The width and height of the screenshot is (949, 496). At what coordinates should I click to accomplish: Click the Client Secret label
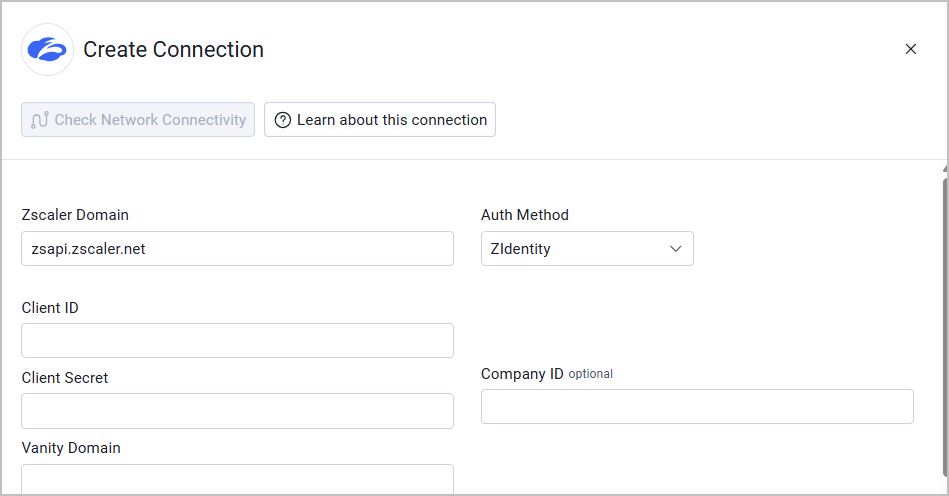click(x=65, y=378)
